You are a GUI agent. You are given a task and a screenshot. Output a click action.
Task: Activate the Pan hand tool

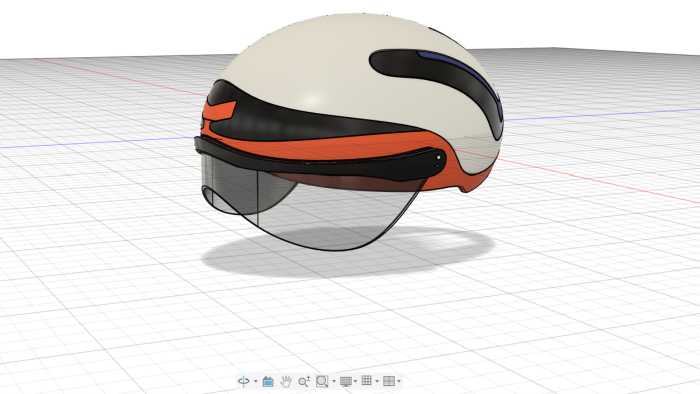286,381
